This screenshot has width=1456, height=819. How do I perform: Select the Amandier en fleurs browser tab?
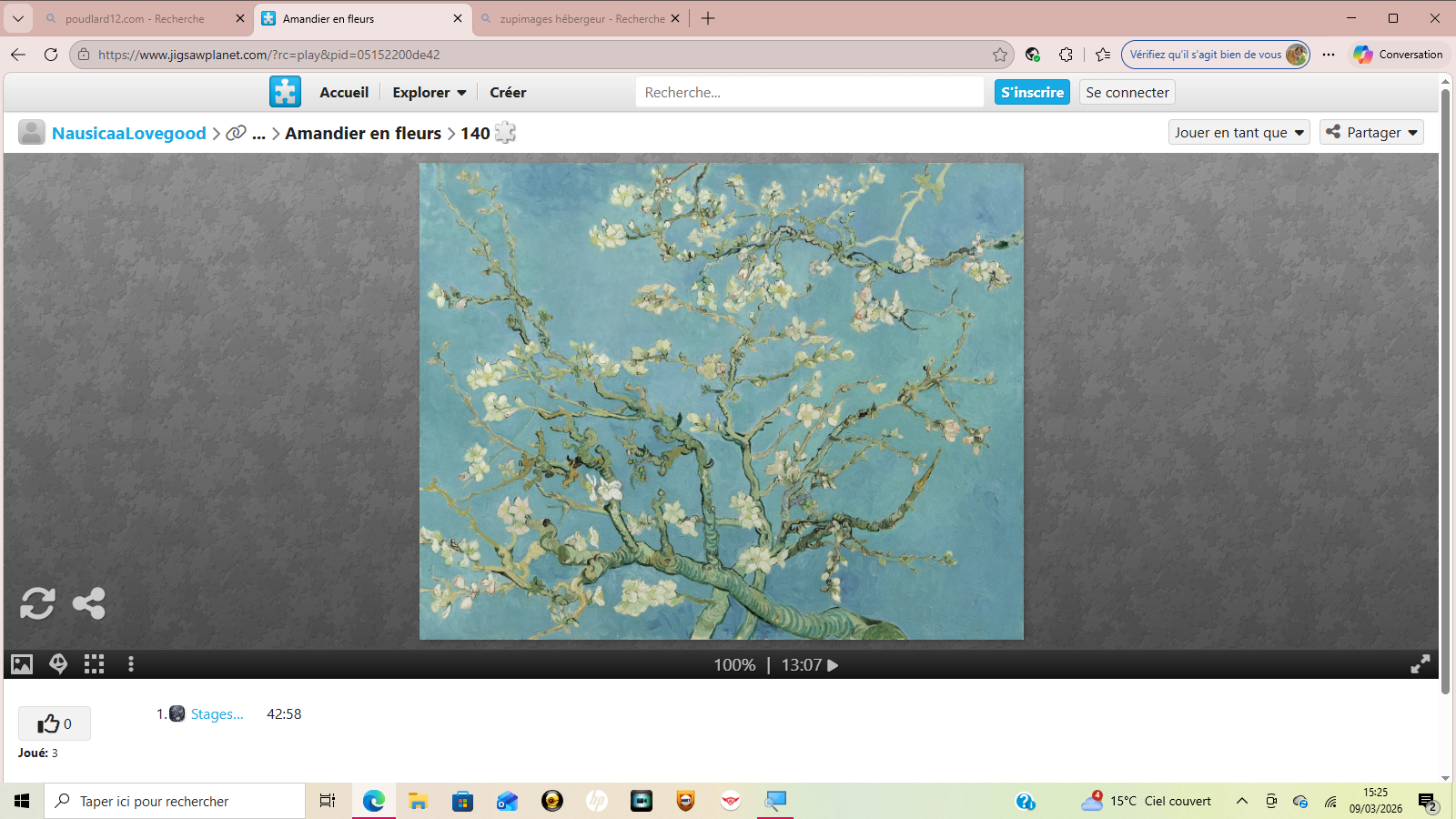(x=362, y=18)
